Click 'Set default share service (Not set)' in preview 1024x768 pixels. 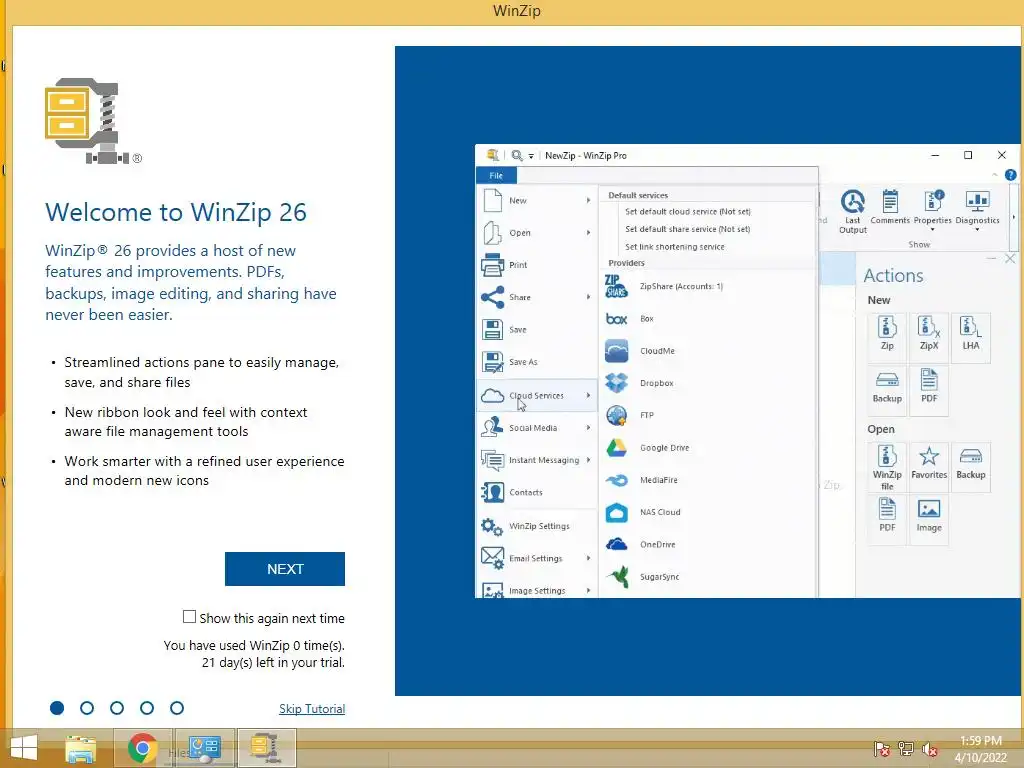(x=687, y=229)
